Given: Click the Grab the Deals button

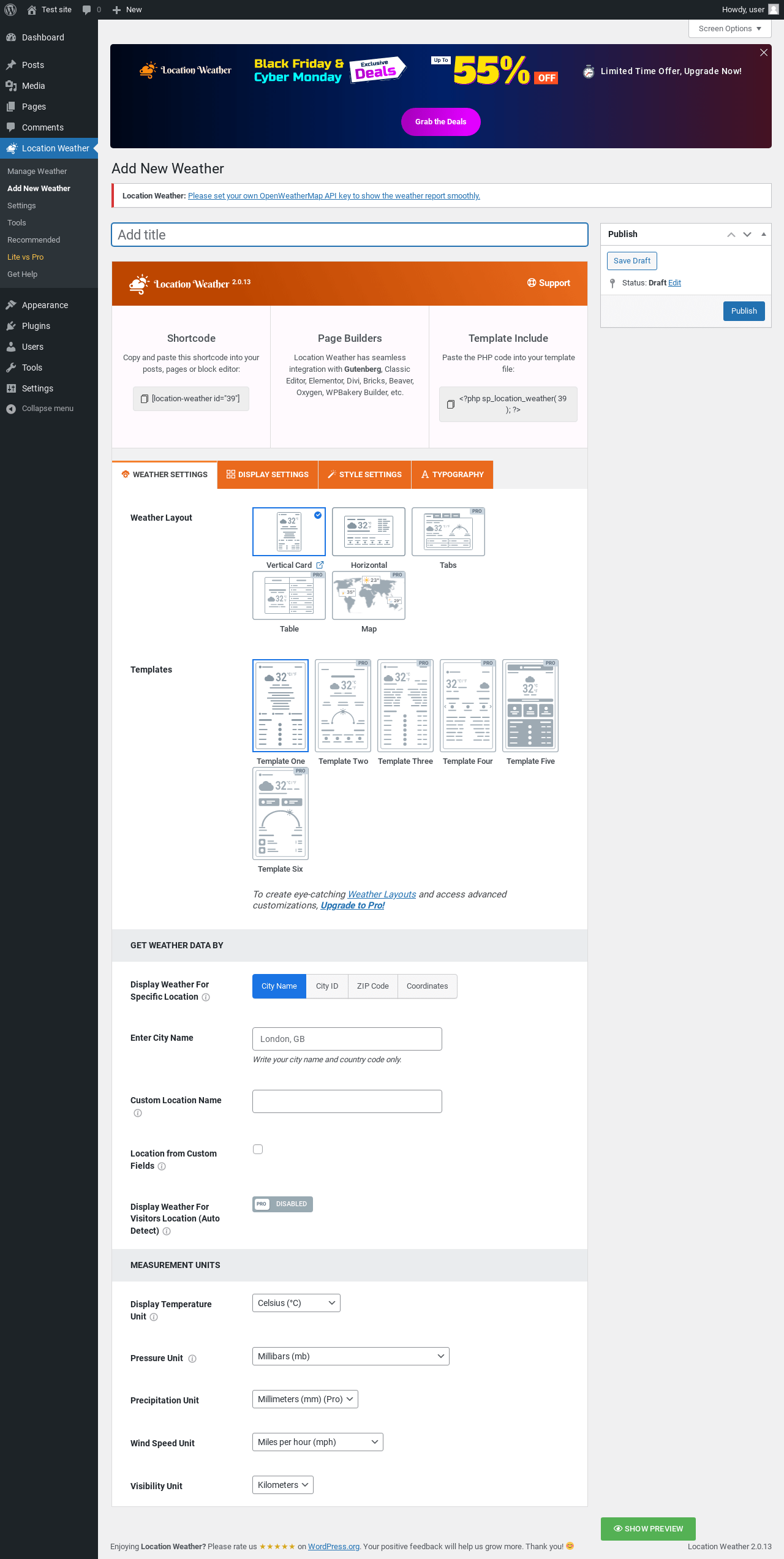Looking at the screenshot, I should tap(441, 122).
